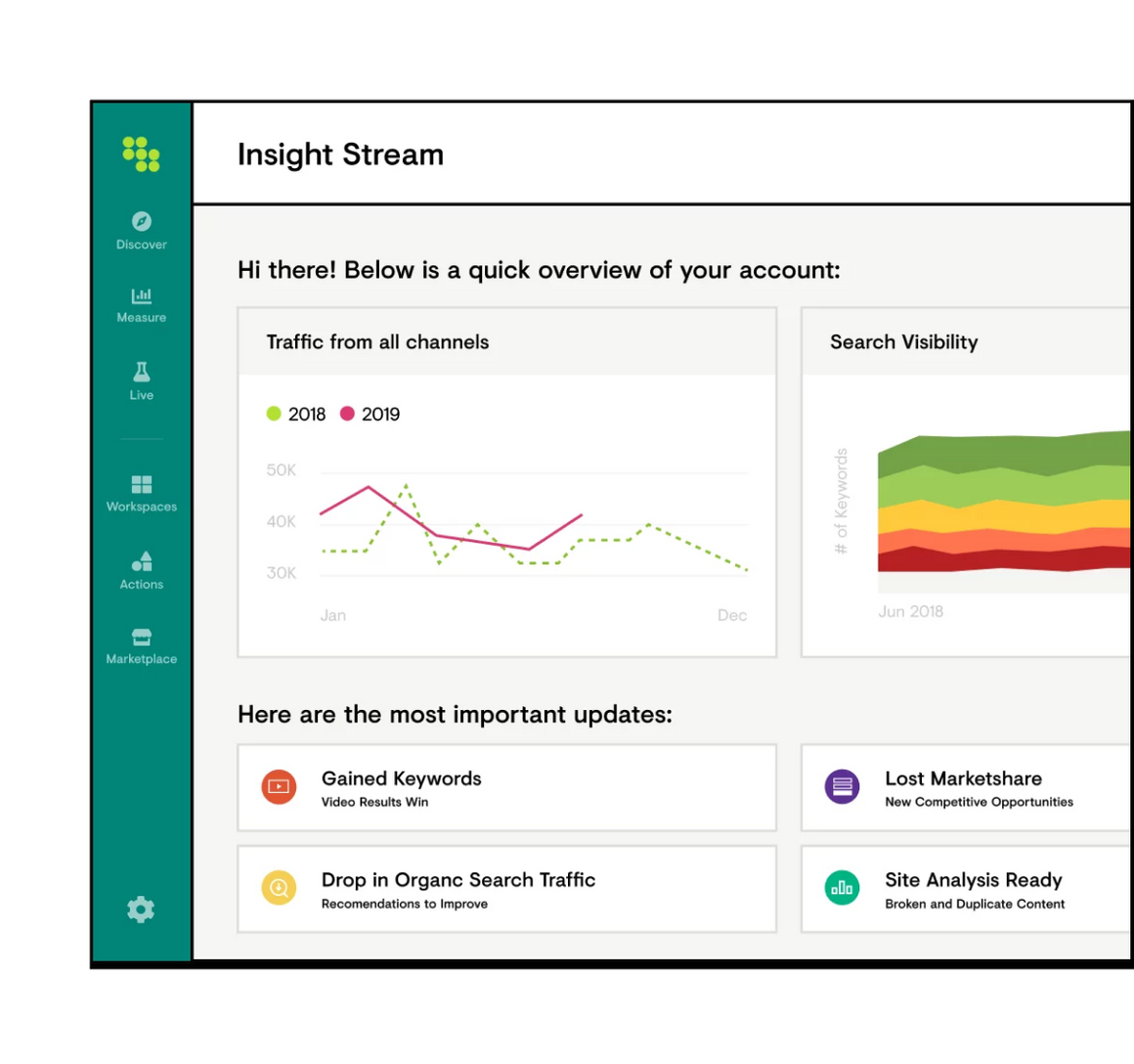The width and height of the screenshot is (1134, 1064).
Task: Open the Gained Keywords update card
Action: (x=506, y=786)
